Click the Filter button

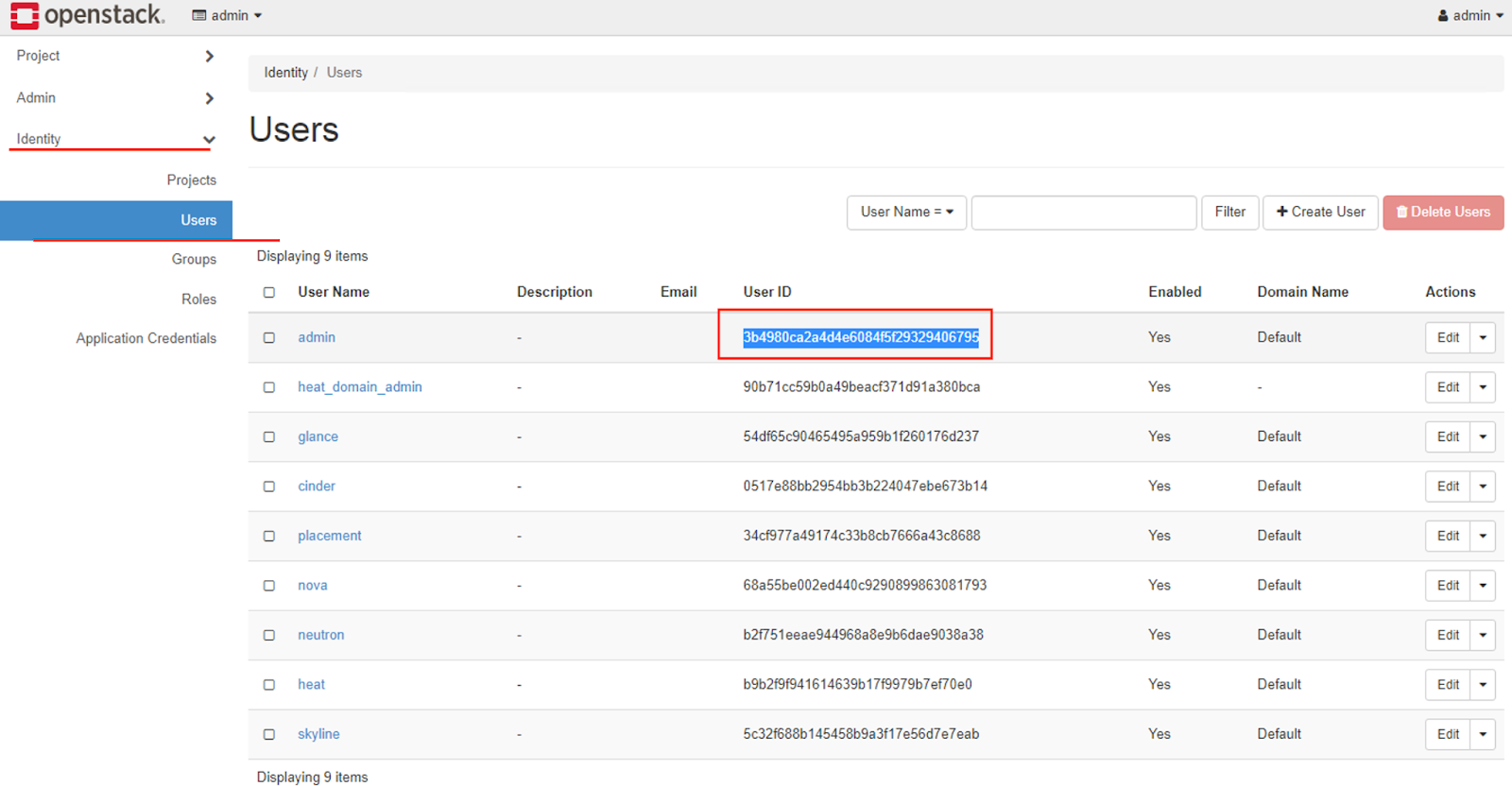click(1229, 213)
